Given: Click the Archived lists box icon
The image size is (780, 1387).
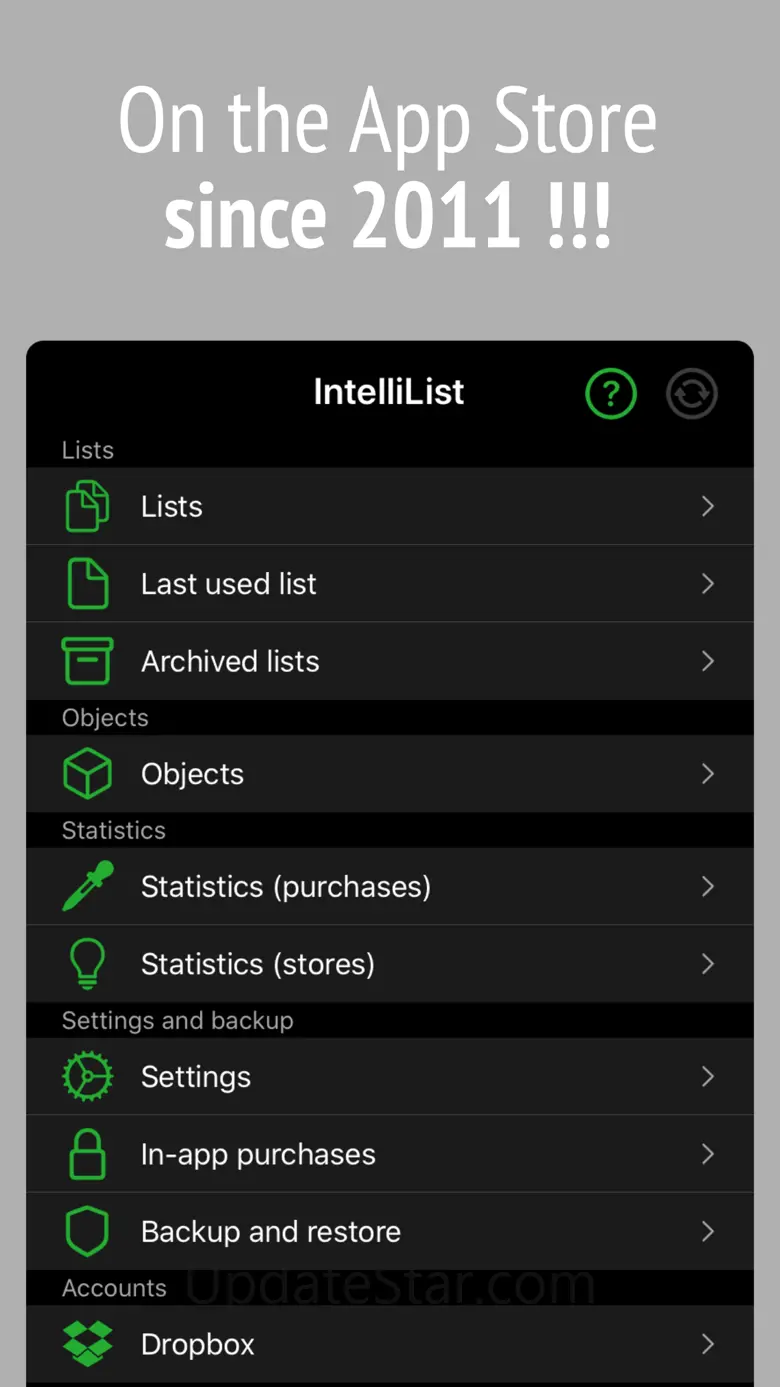Looking at the screenshot, I should tap(87, 661).
